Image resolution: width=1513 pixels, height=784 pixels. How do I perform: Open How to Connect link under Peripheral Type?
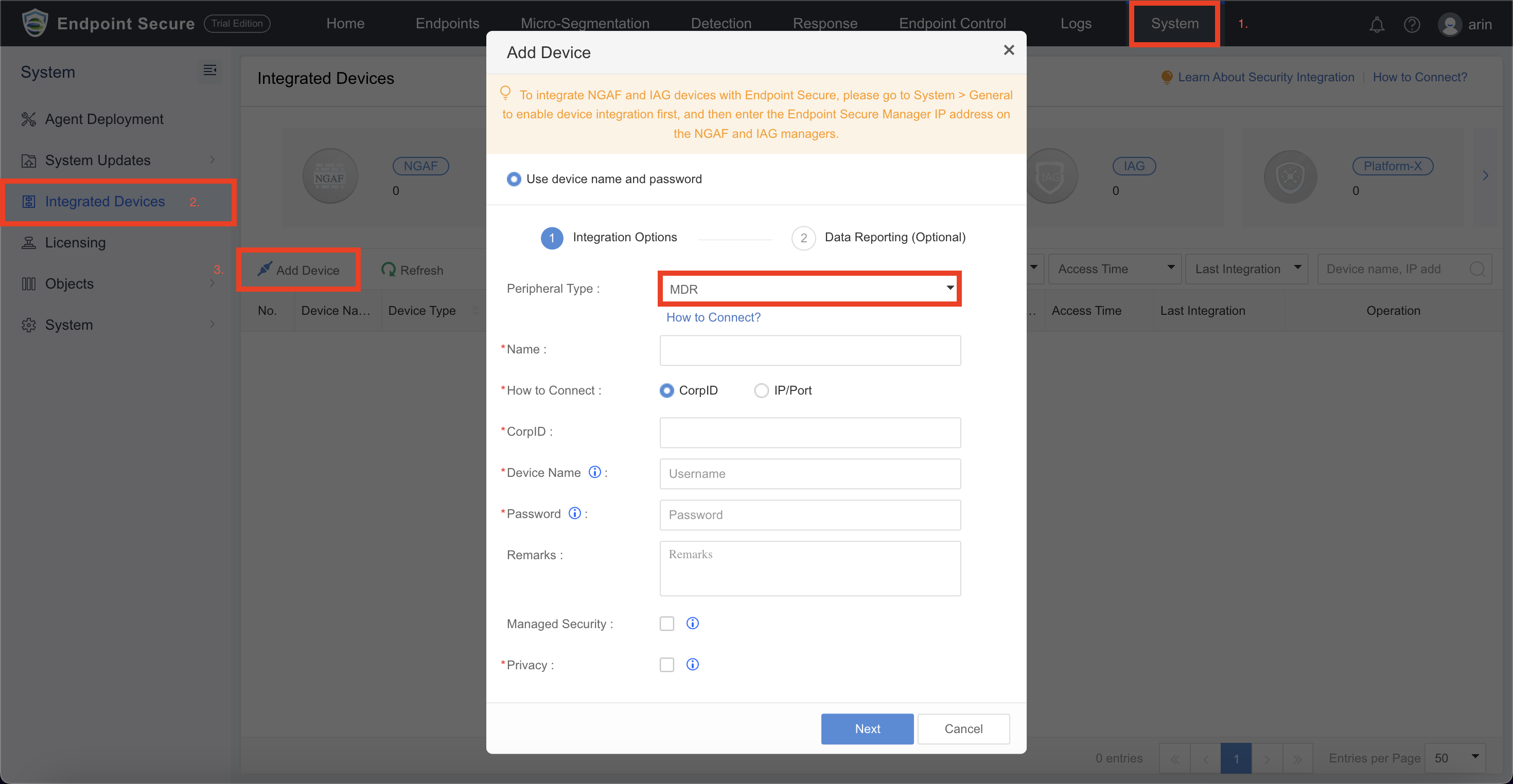point(713,317)
